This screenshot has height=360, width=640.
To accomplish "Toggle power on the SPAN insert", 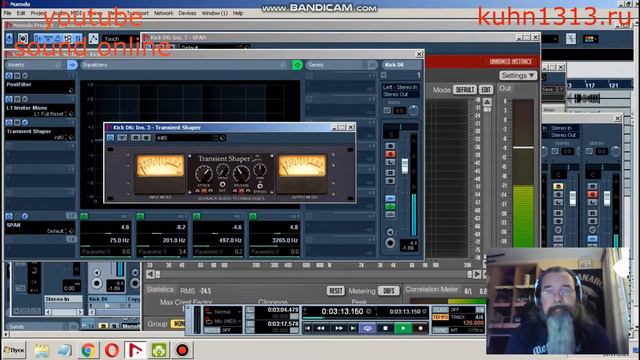I will (9, 216).
